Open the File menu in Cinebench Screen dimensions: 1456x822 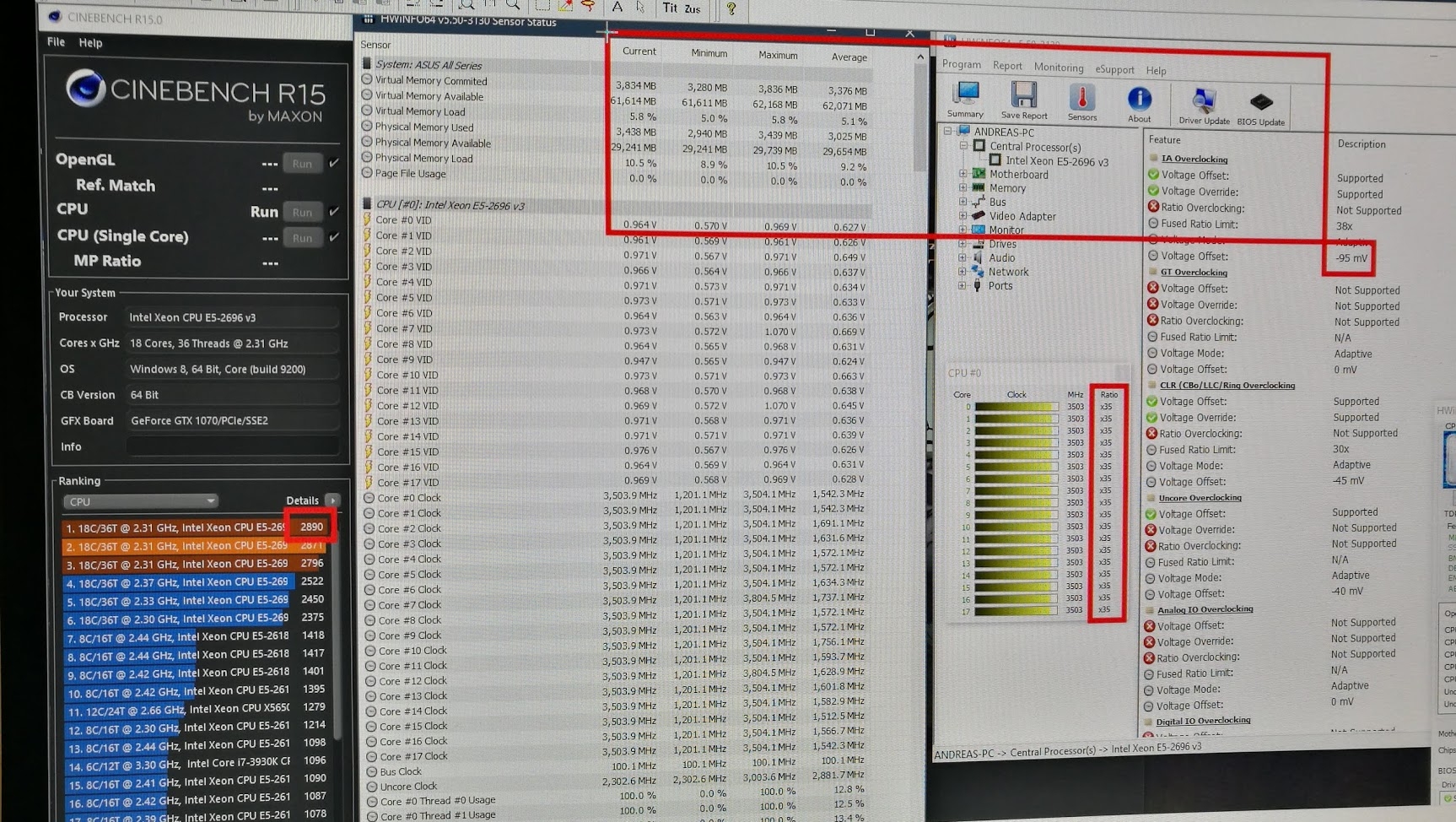click(x=56, y=41)
